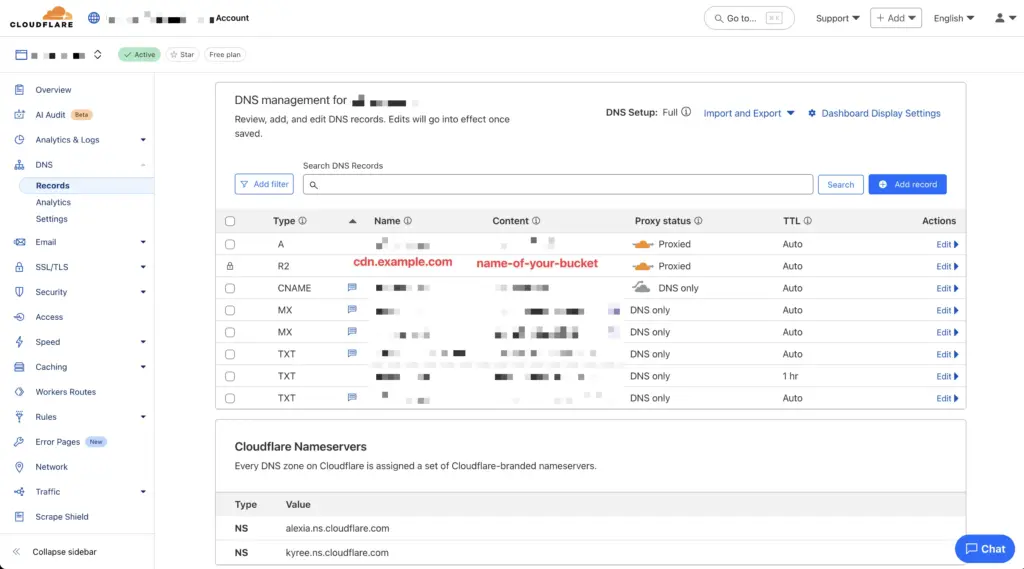This screenshot has width=1024, height=569.
Task: Click the Error Pages wrench icon
Action: coord(20,442)
